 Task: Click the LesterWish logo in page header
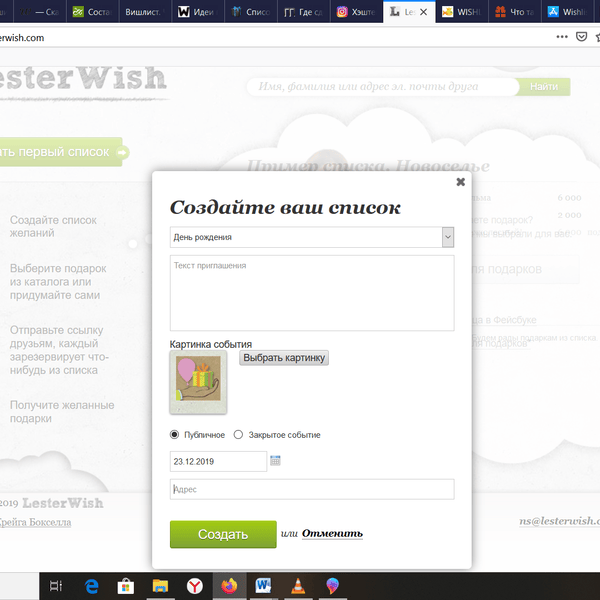pyautogui.click(x=83, y=78)
